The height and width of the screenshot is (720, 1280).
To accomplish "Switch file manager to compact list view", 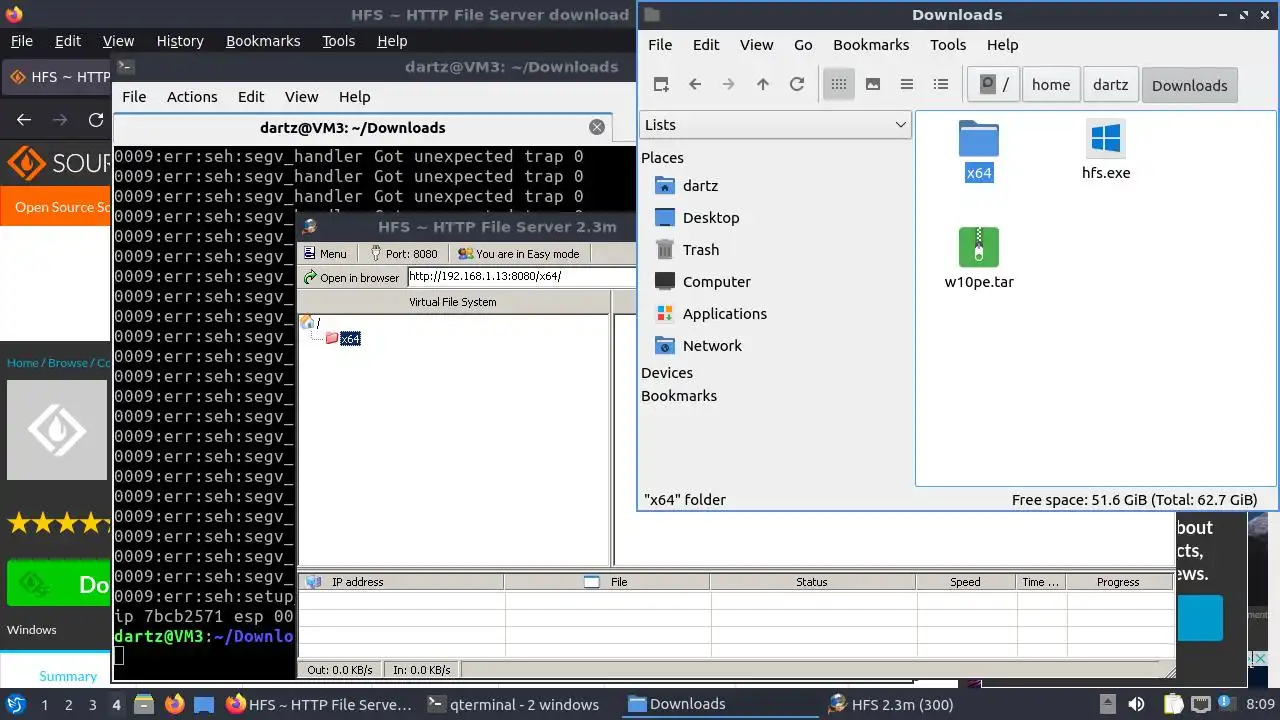I will pyautogui.click(x=907, y=85).
